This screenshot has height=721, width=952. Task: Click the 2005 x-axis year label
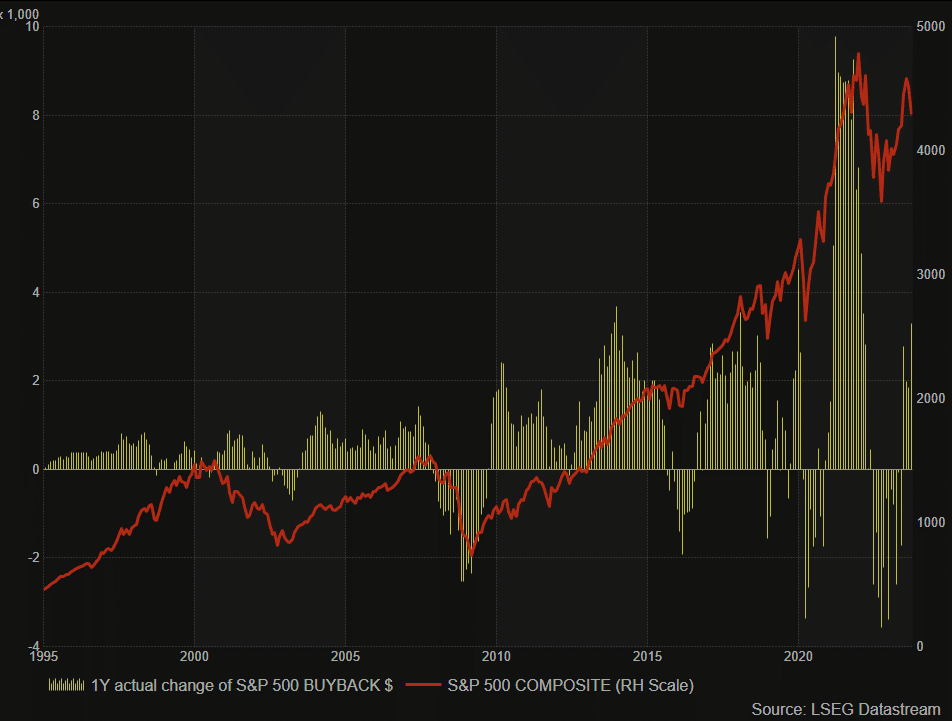tap(345, 656)
